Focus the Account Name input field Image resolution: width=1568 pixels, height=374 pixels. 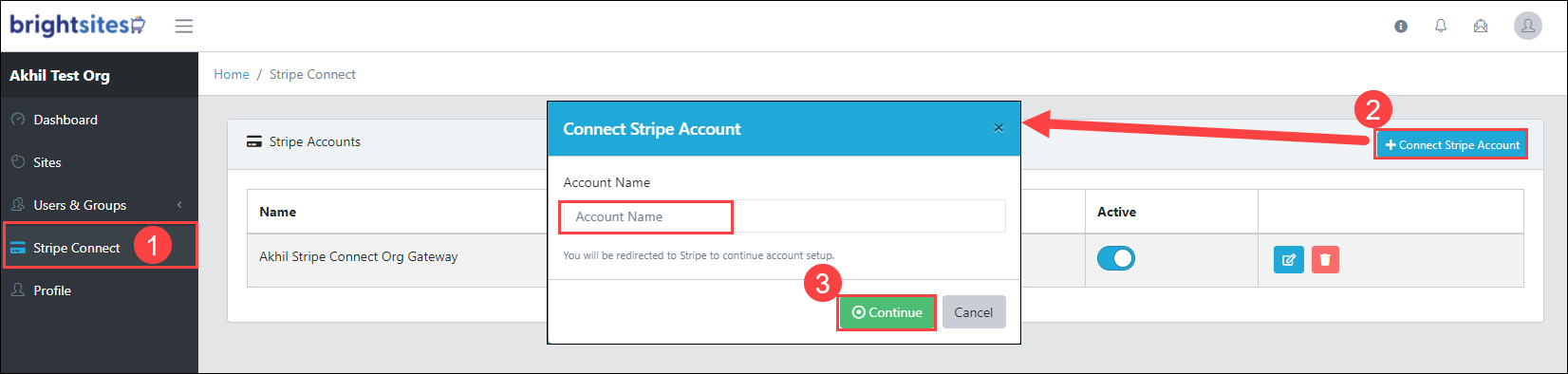[x=784, y=216]
